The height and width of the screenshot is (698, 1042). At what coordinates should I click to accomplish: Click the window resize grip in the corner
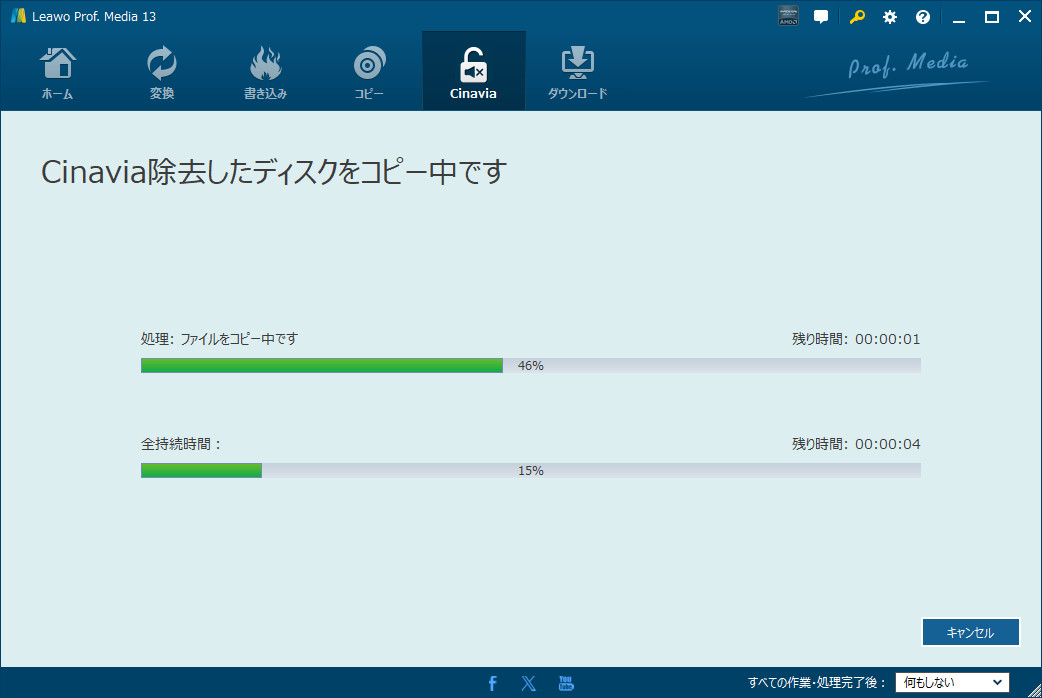(x=1034, y=690)
